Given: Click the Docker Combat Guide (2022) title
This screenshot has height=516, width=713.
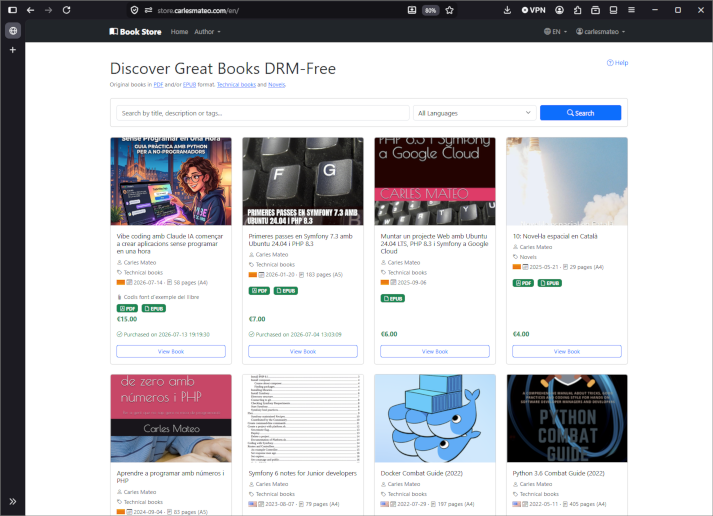Looking at the screenshot, I should click(x=422, y=473).
